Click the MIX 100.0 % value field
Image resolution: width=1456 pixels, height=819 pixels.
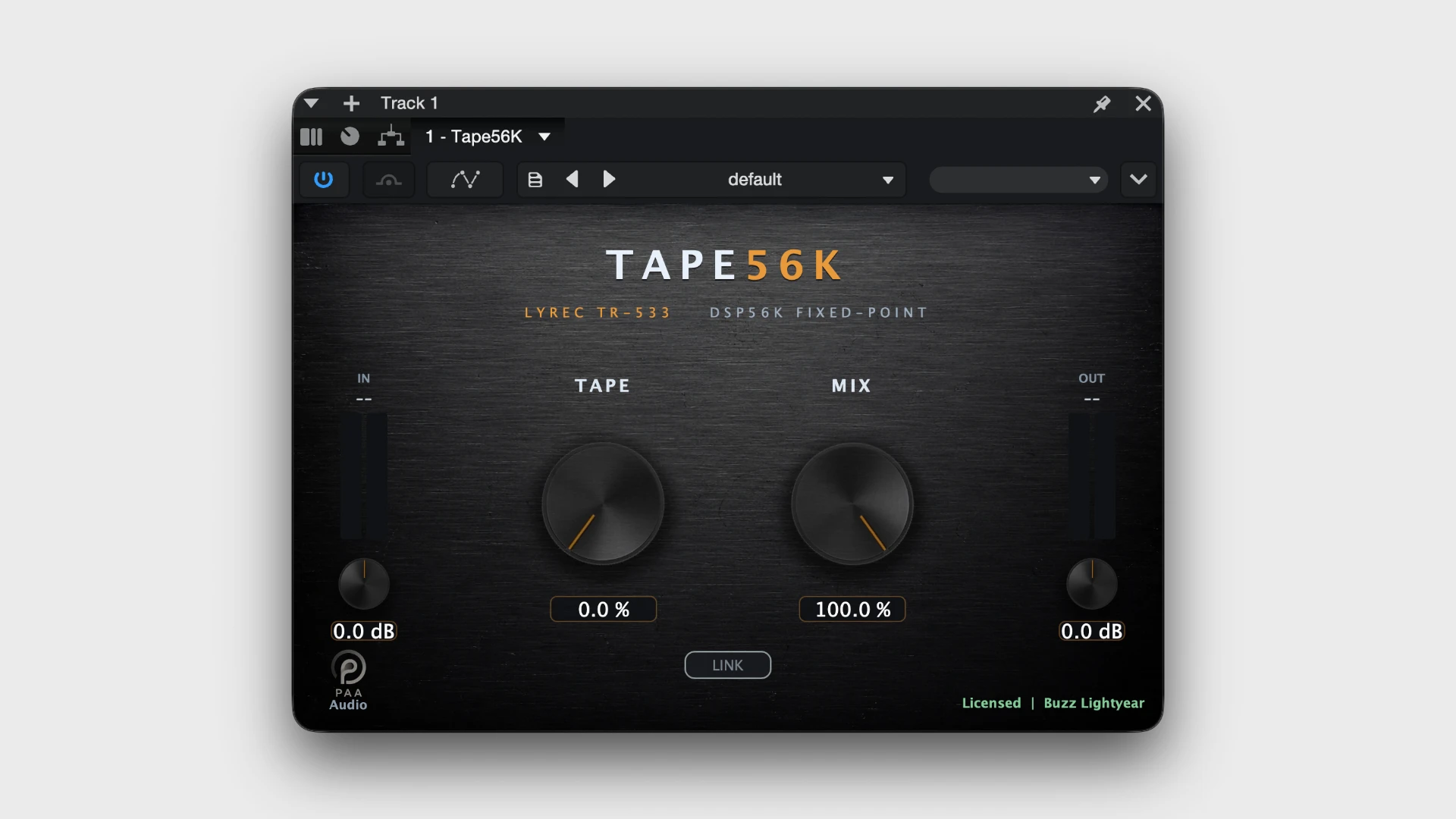852,610
